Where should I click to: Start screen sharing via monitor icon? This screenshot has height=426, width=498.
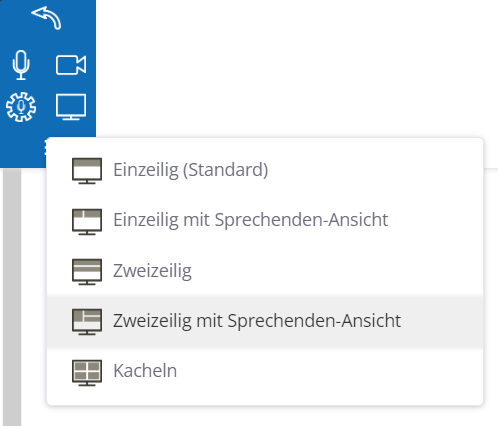(71, 107)
